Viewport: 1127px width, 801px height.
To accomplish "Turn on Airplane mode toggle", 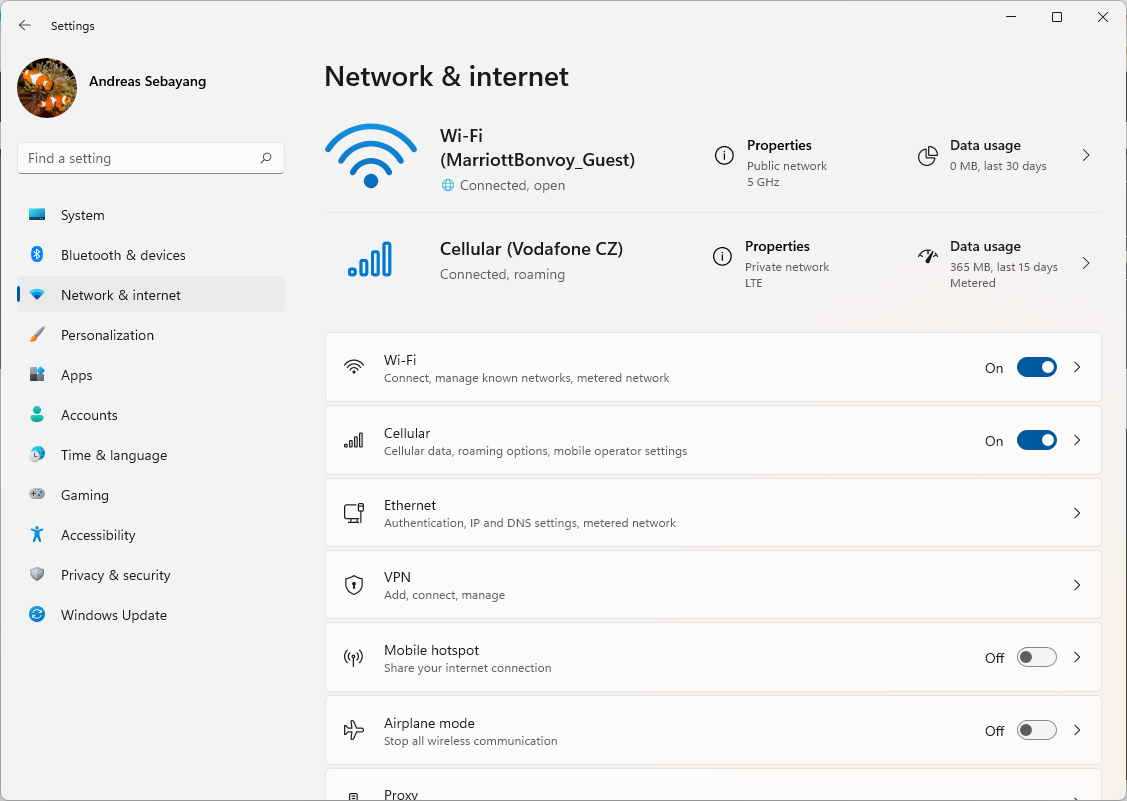I will [1036, 731].
